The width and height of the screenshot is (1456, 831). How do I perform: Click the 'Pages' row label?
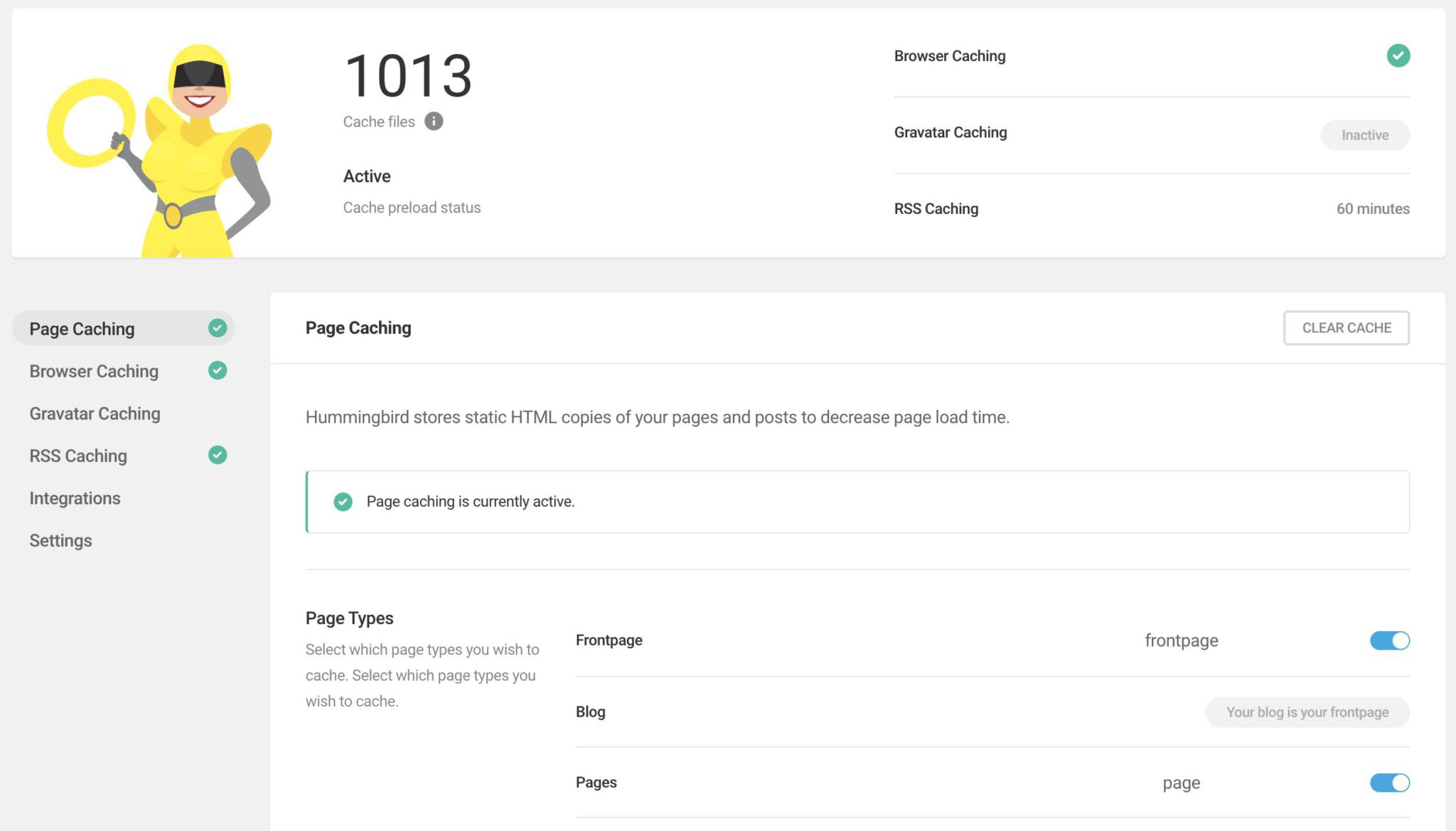click(596, 783)
